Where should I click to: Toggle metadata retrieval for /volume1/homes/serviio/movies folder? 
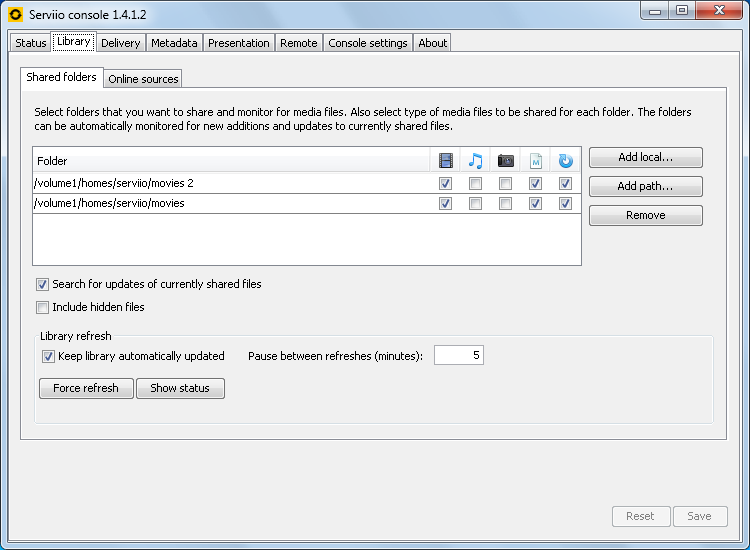[535, 204]
